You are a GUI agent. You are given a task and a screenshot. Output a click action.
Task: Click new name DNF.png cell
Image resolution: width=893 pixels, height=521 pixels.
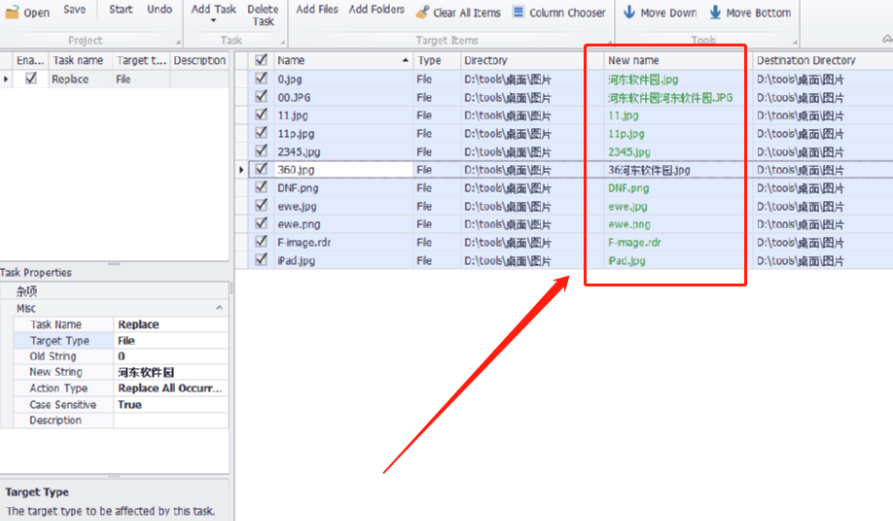click(x=678, y=188)
